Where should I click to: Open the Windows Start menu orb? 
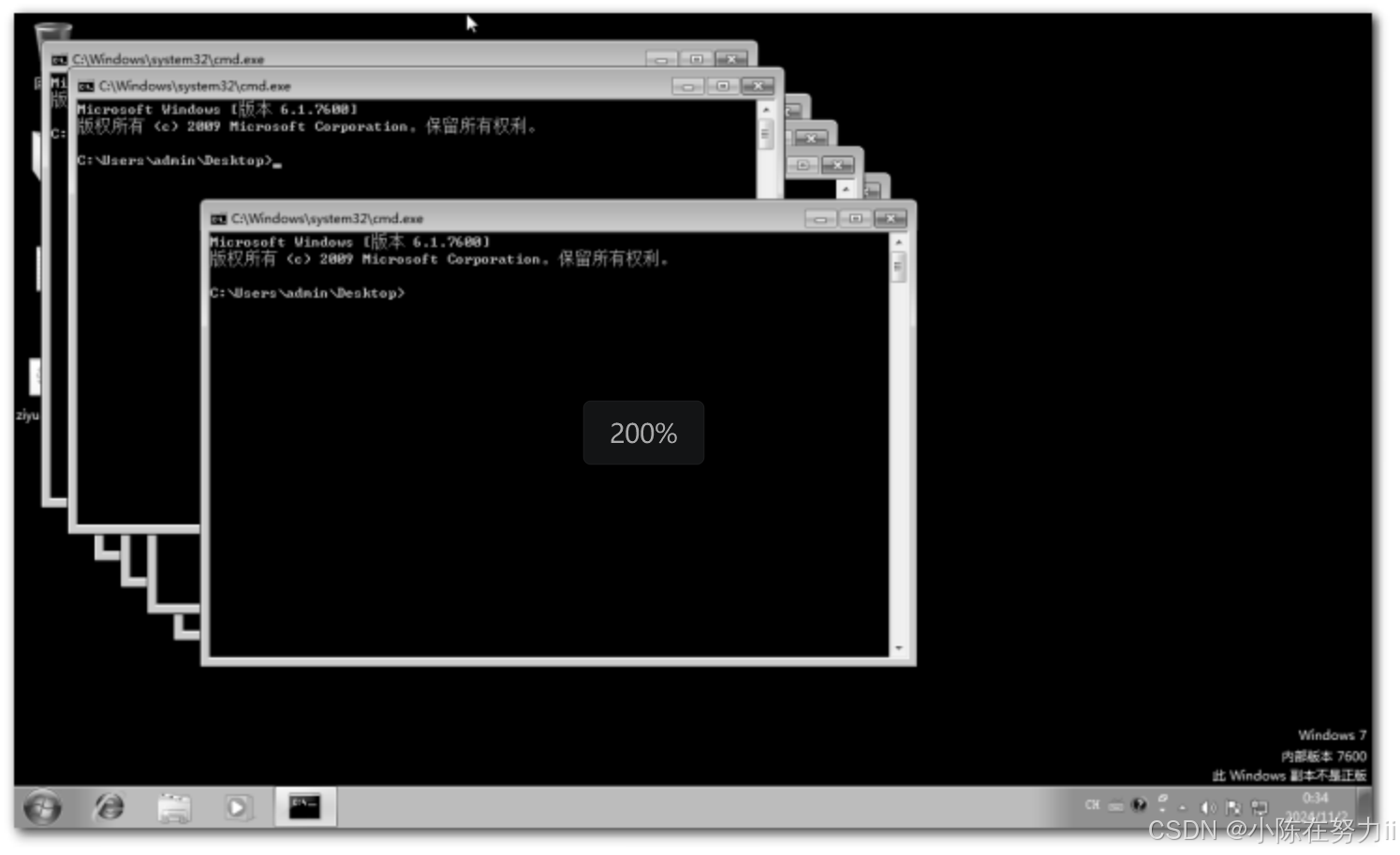point(42,807)
